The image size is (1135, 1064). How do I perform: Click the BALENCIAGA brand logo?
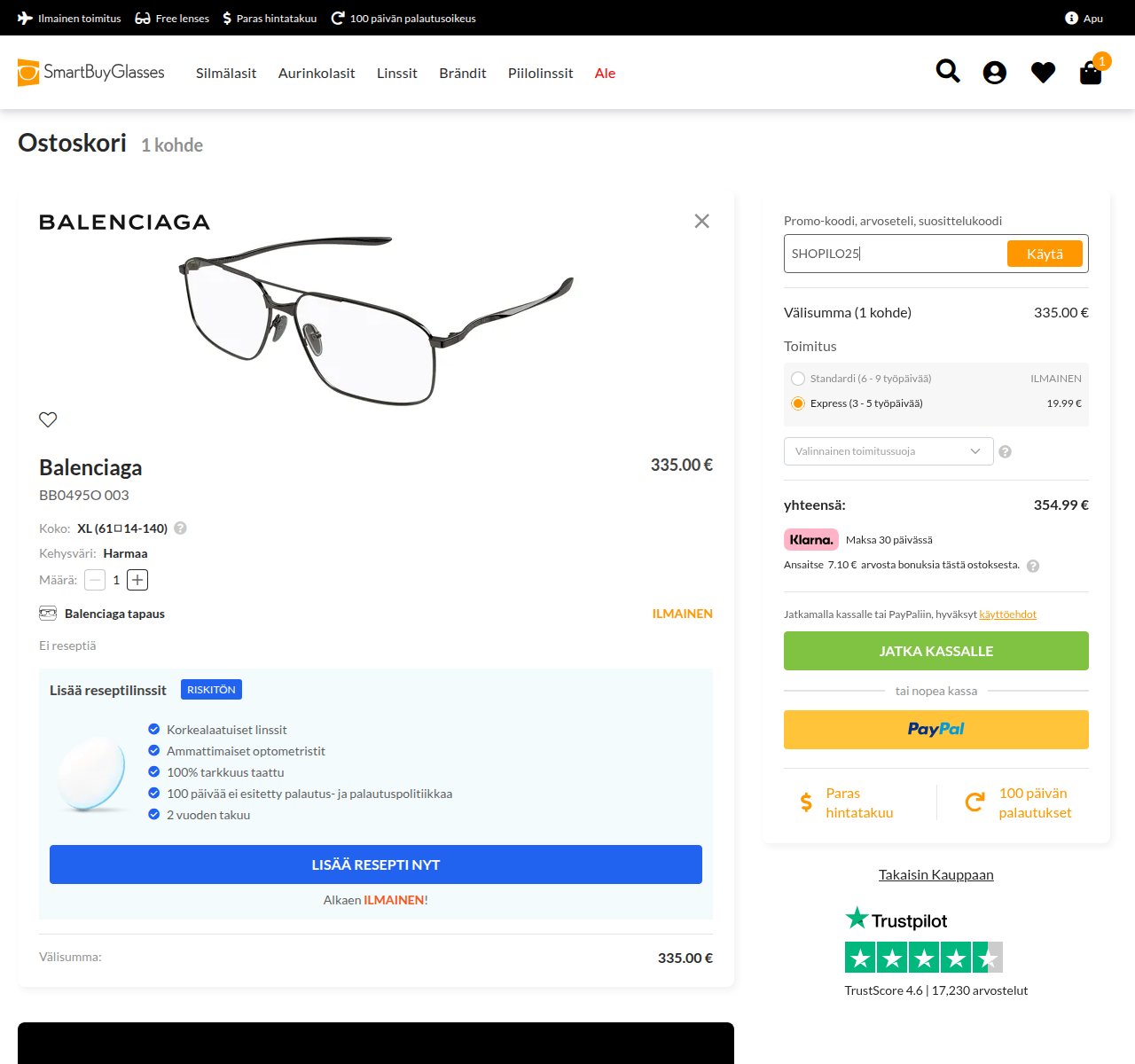[x=124, y=223]
